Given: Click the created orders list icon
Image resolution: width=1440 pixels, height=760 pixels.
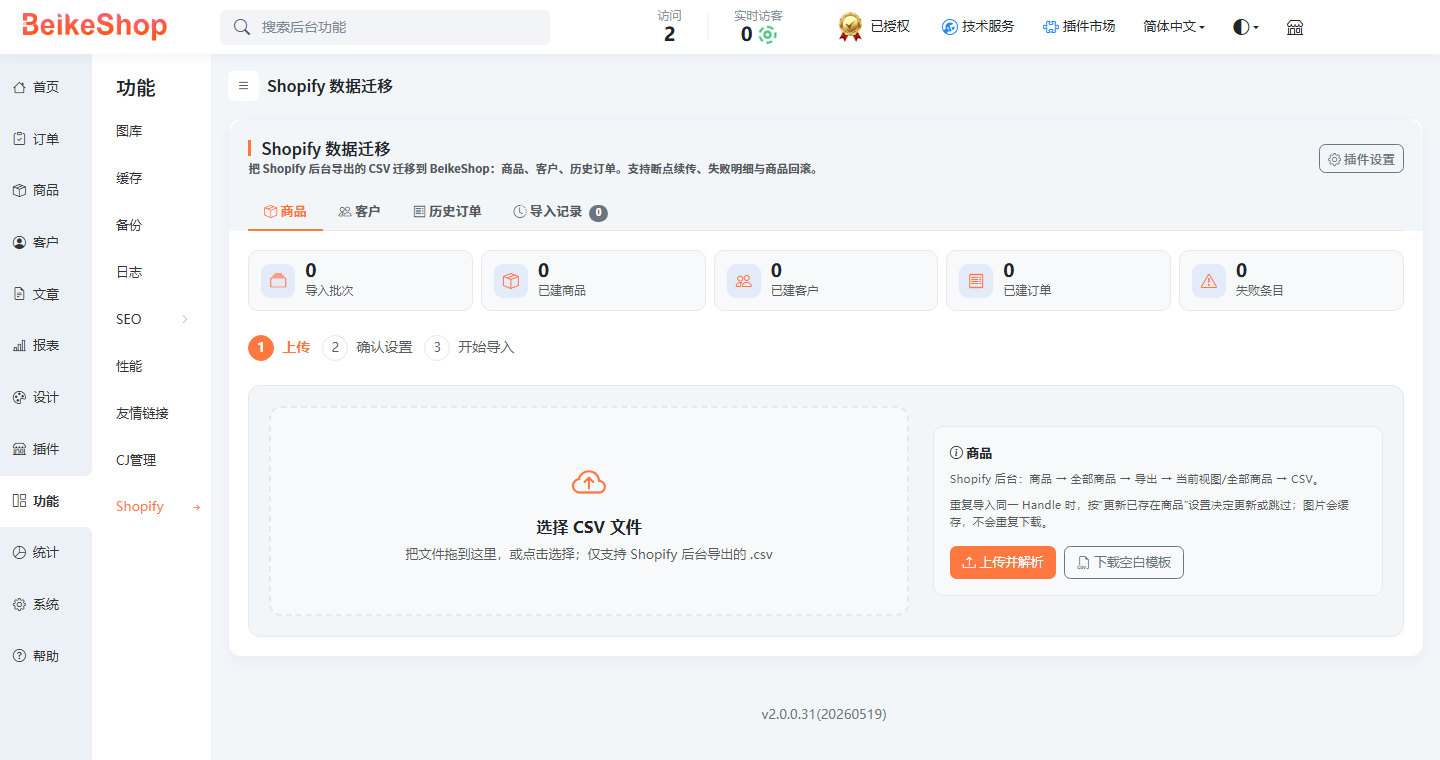Looking at the screenshot, I should pyautogui.click(x=976, y=281).
